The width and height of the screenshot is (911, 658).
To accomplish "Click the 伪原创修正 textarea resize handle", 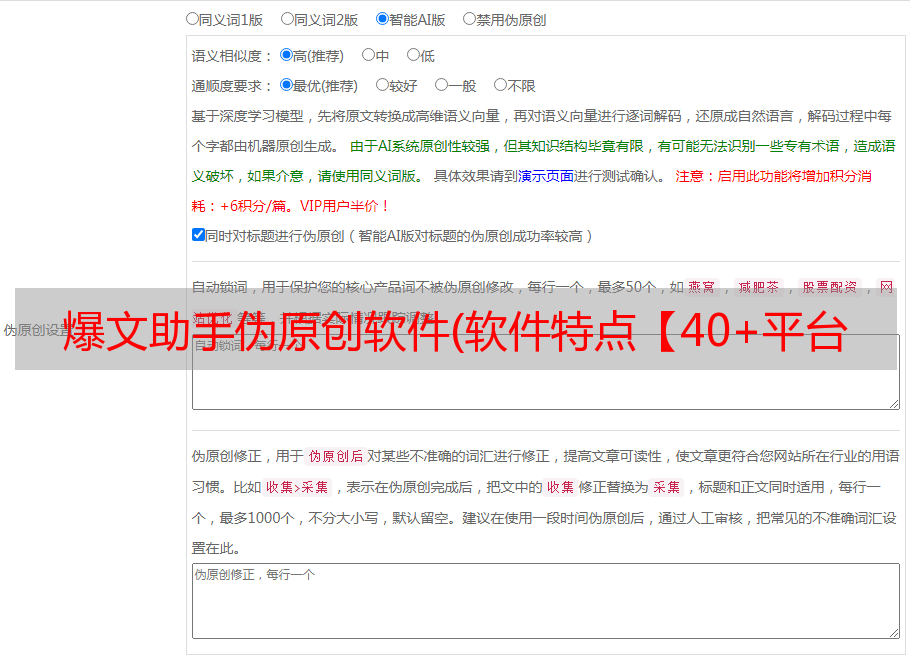I will point(894,633).
